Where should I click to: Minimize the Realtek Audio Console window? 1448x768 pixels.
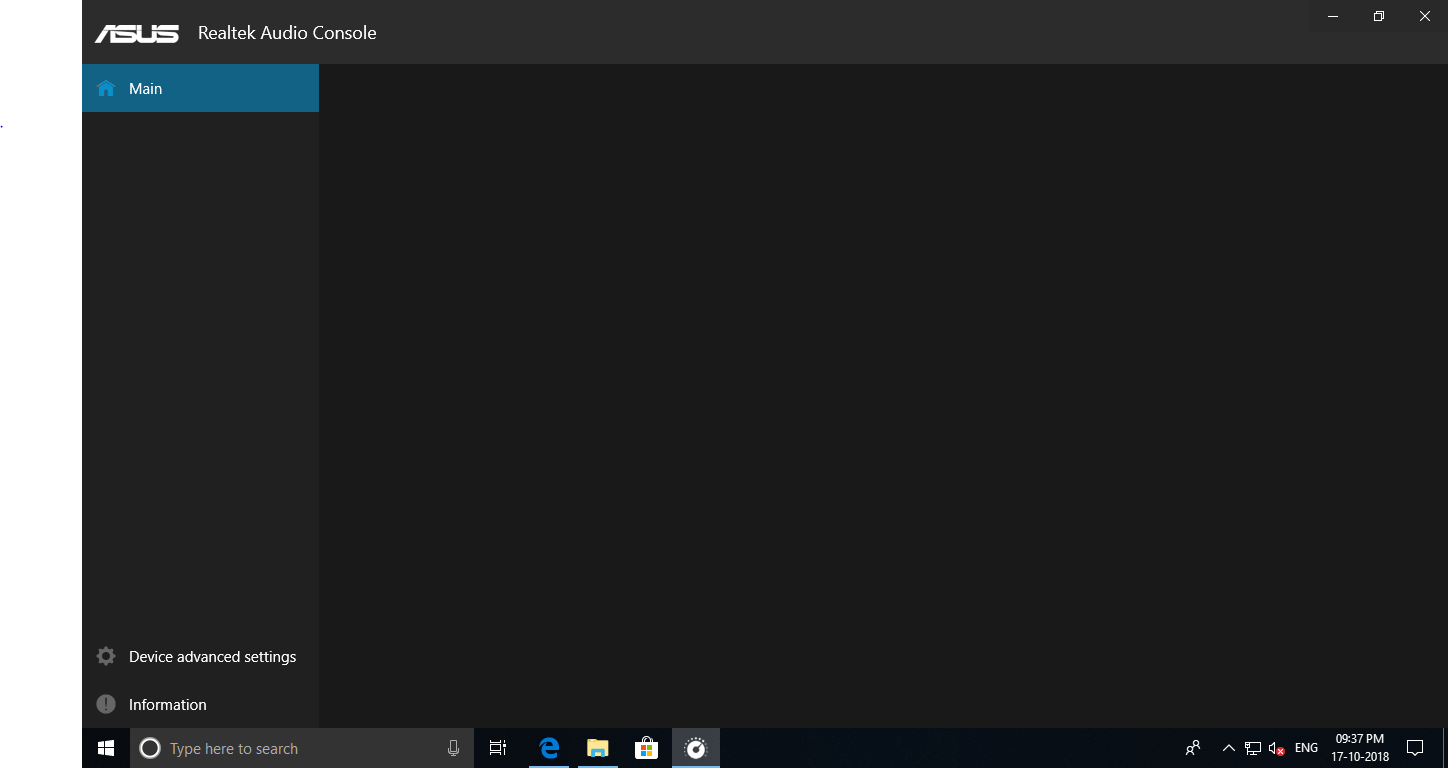coord(1333,16)
